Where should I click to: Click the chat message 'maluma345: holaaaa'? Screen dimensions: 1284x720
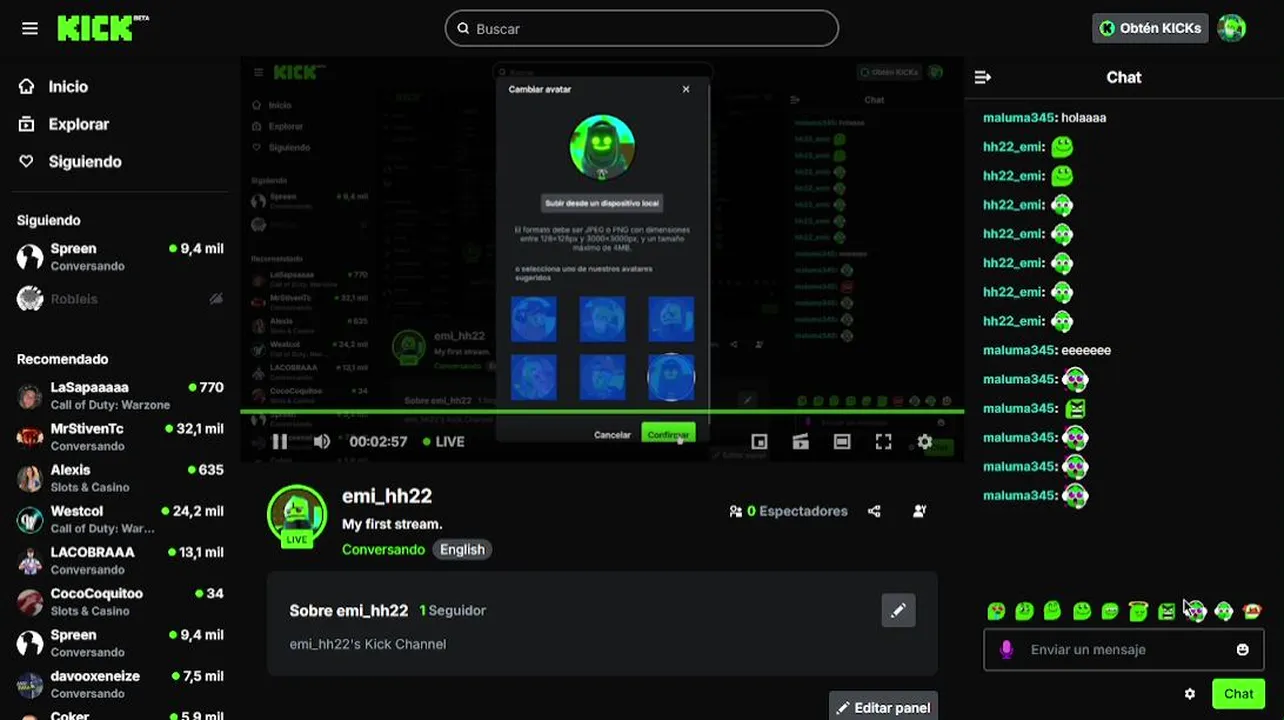(x=1044, y=118)
